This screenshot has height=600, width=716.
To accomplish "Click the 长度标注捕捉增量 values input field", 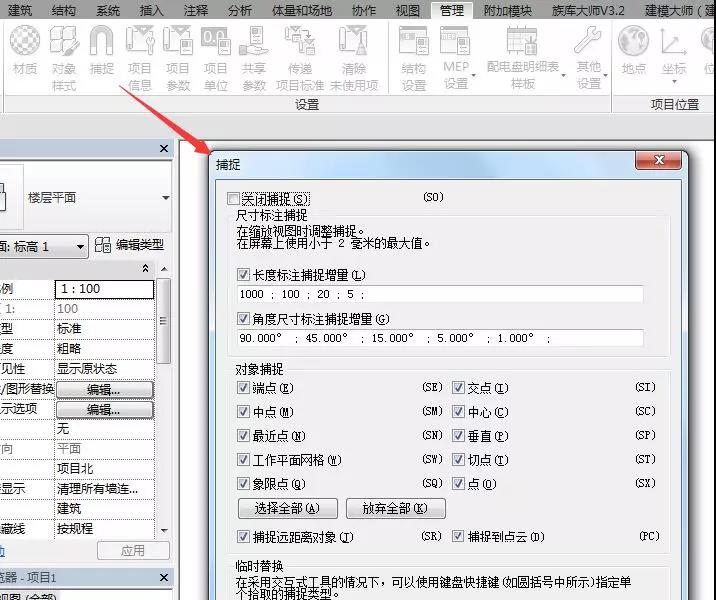I will (x=440, y=294).
